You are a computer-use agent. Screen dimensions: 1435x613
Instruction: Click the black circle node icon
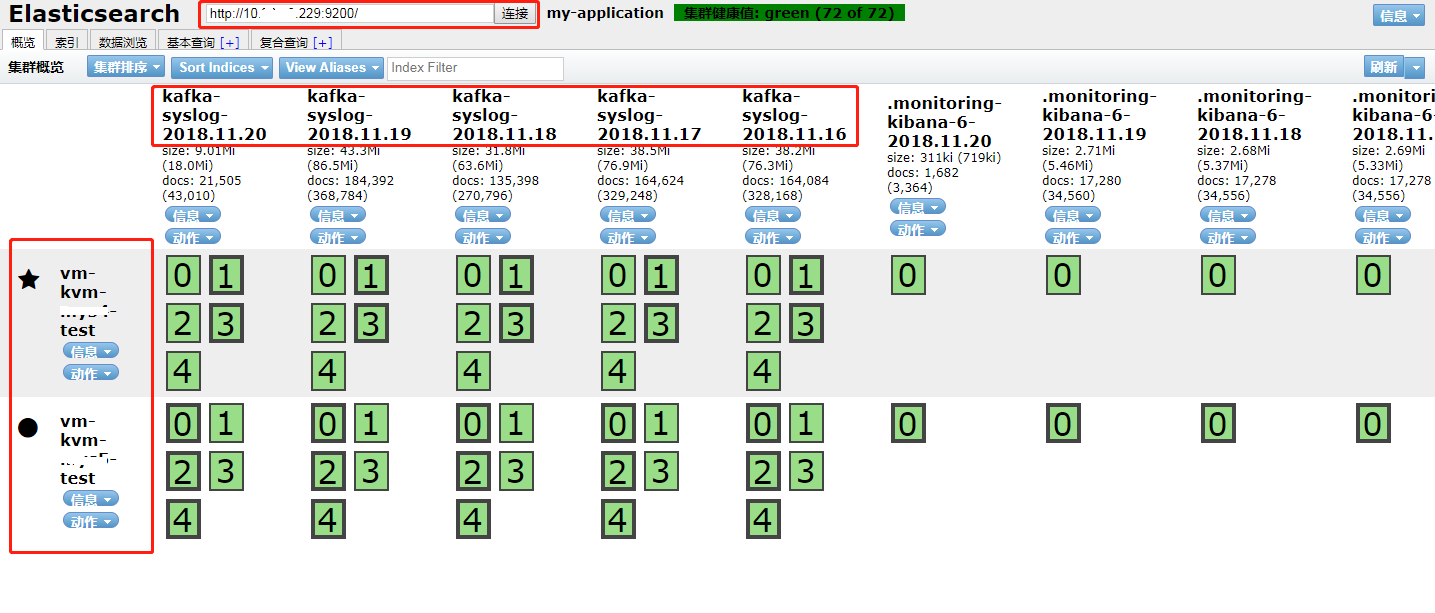pos(28,428)
